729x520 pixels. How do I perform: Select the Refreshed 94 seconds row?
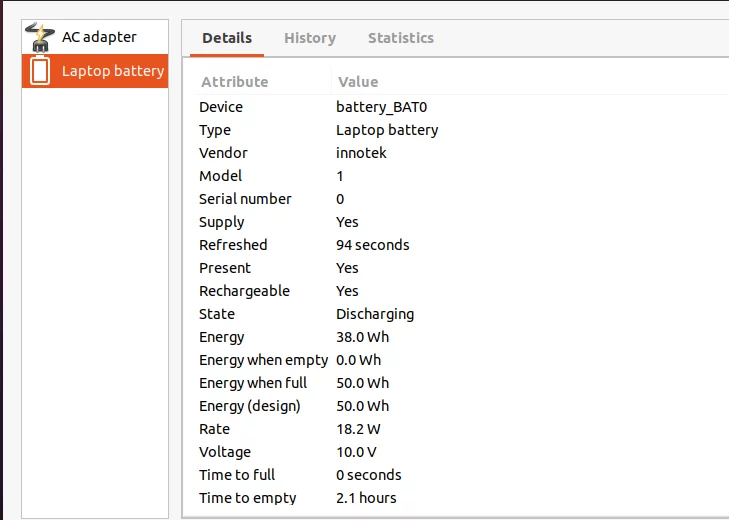[x=463, y=245]
